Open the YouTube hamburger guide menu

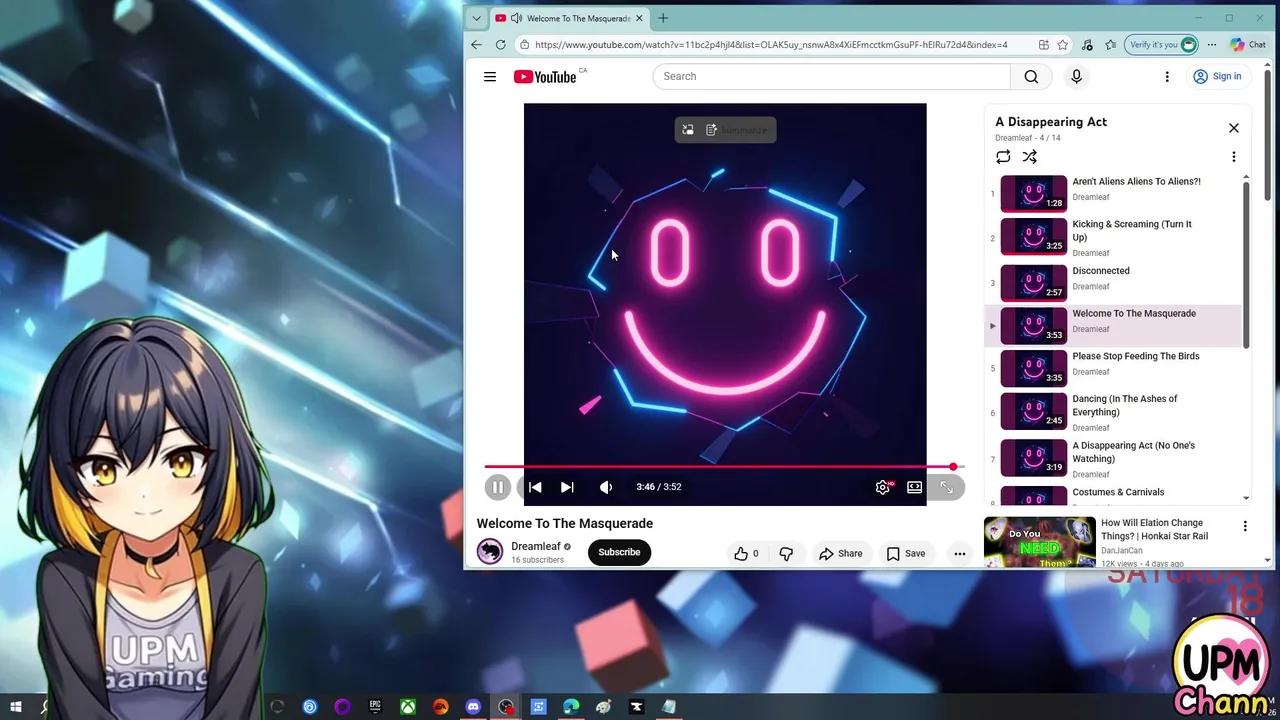coord(490,77)
